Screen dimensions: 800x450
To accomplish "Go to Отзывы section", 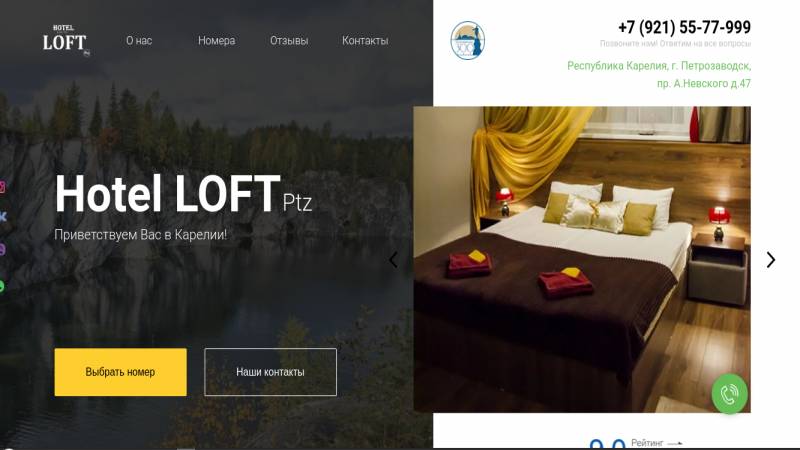I will pyautogui.click(x=289, y=40).
